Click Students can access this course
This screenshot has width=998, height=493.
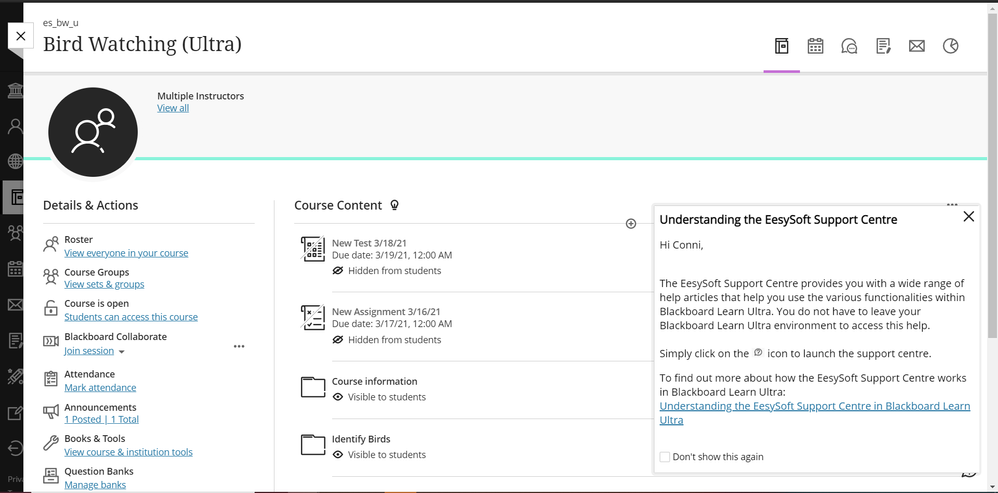click(131, 317)
